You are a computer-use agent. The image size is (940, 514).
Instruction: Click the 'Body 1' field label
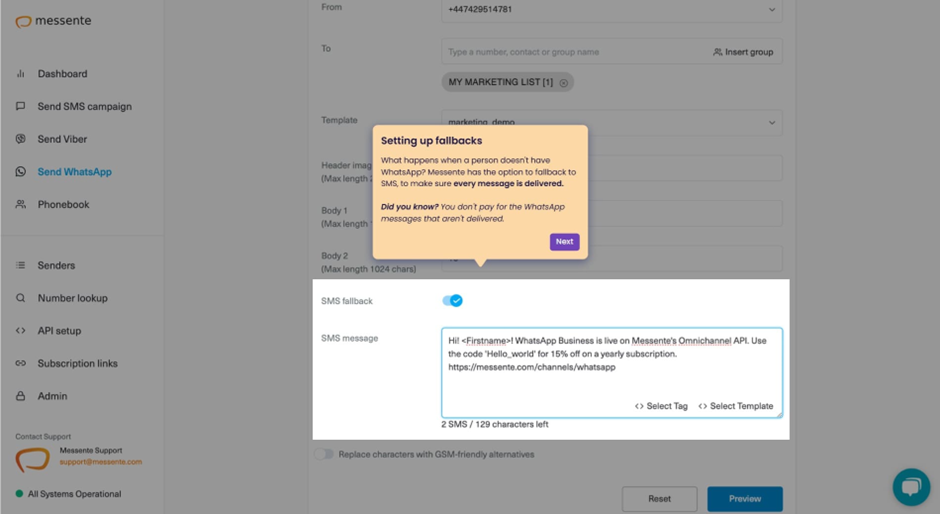click(x=335, y=211)
